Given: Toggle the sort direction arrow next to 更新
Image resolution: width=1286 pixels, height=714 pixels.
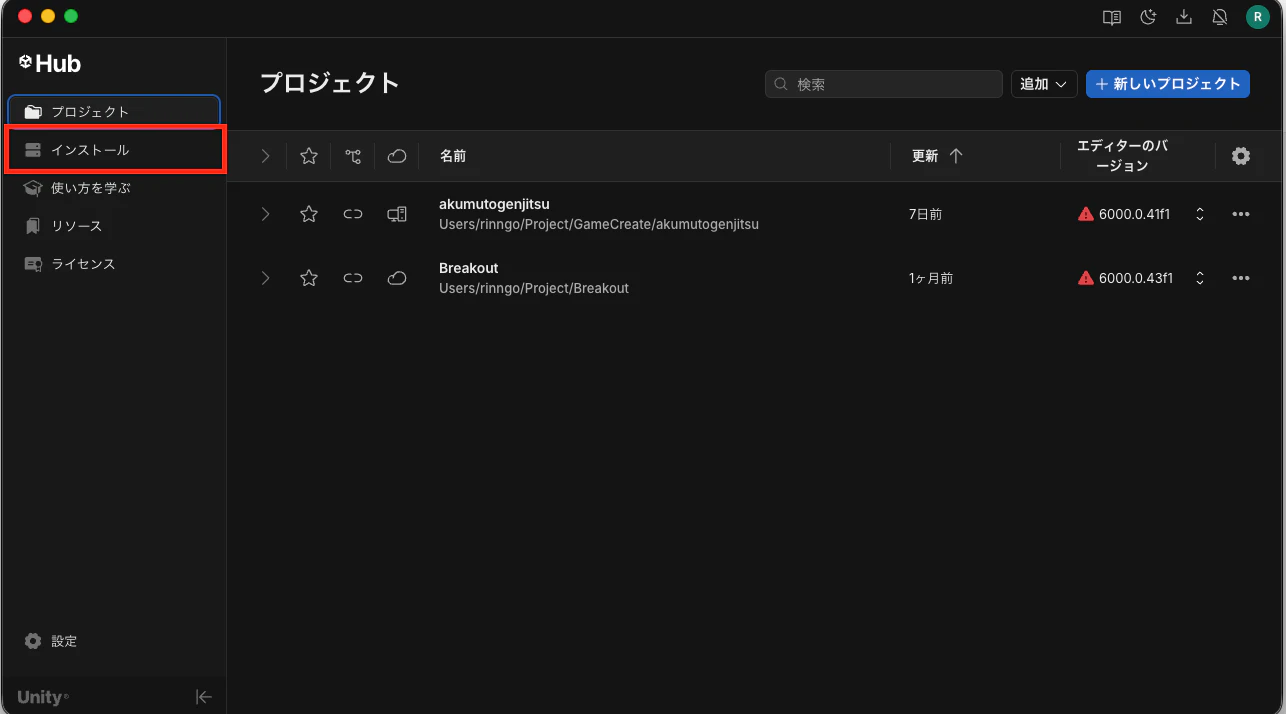Looking at the screenshot, I should click(956, 156).
